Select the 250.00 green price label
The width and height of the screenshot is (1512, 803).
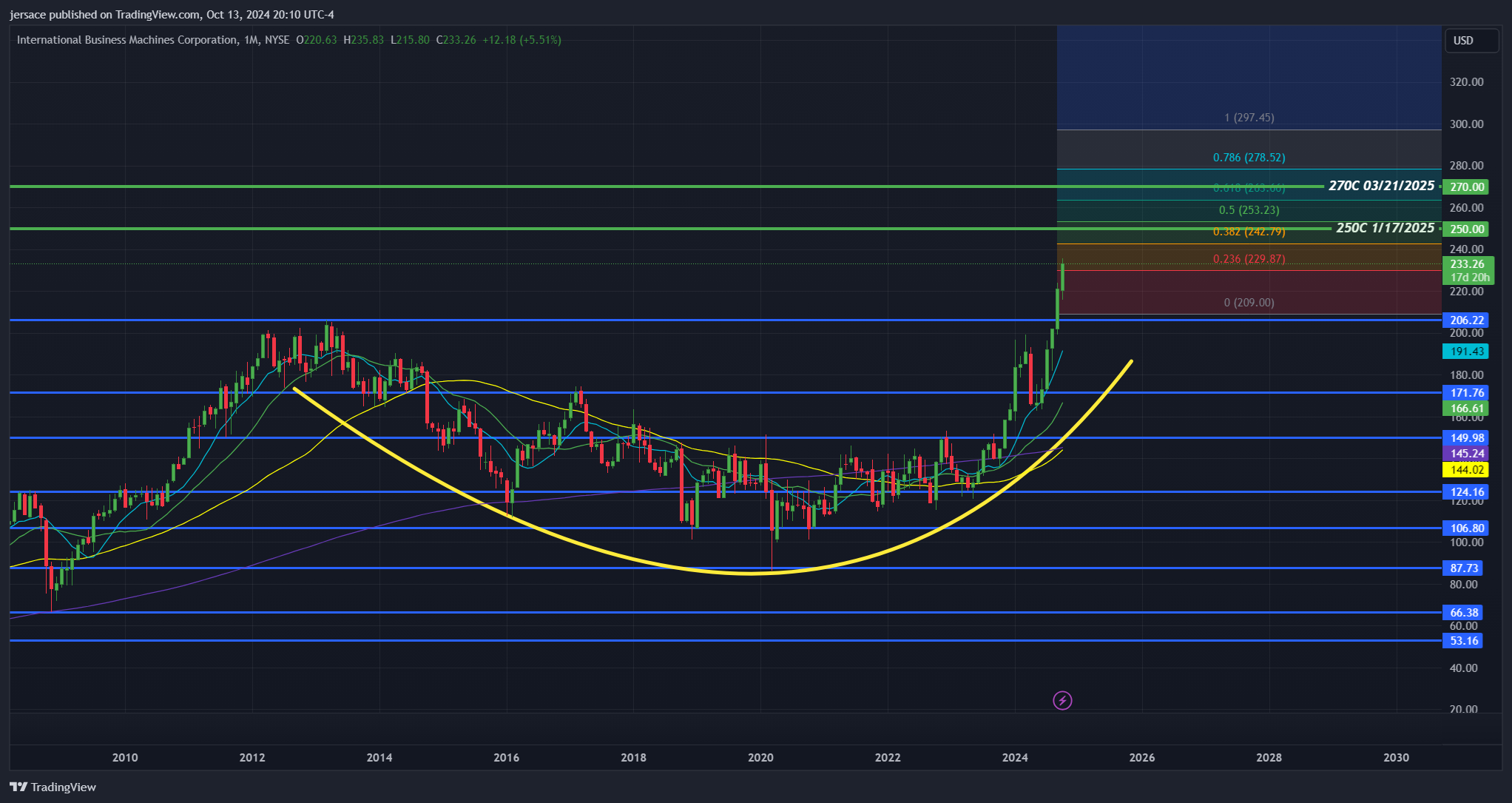coord(1466,229)
